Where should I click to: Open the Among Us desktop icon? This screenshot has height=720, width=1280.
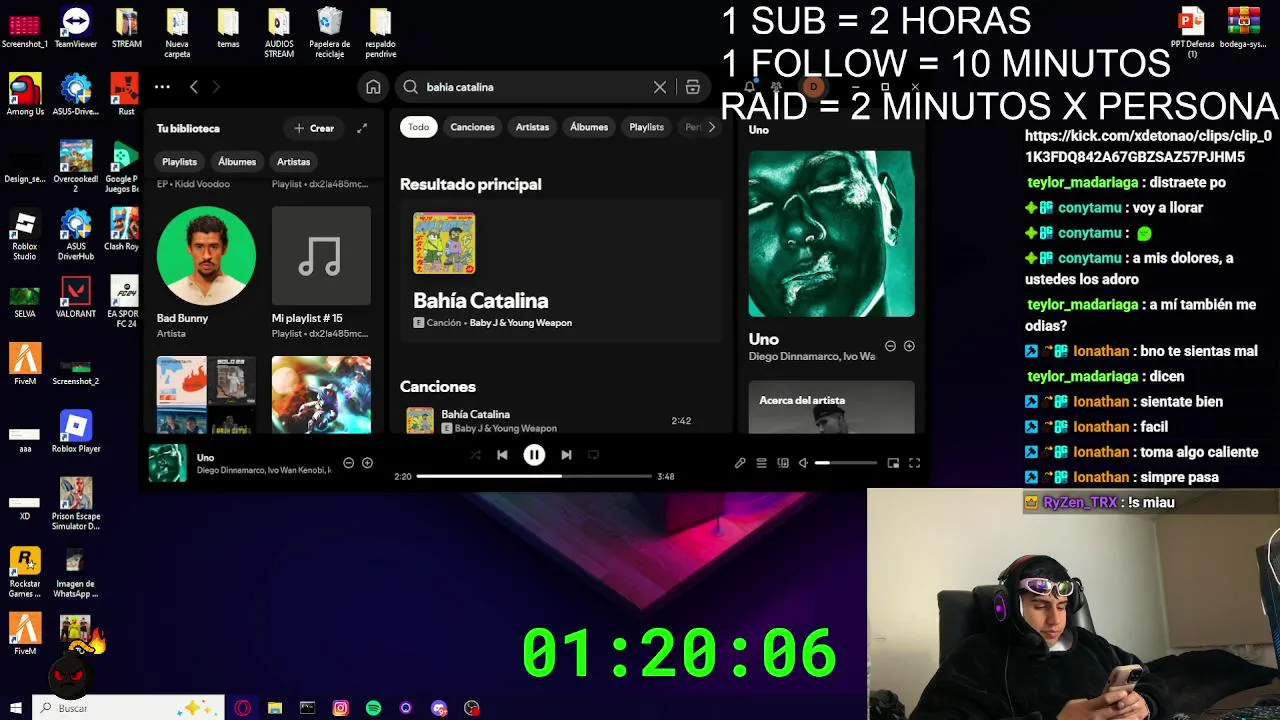[x=25, y=95]
